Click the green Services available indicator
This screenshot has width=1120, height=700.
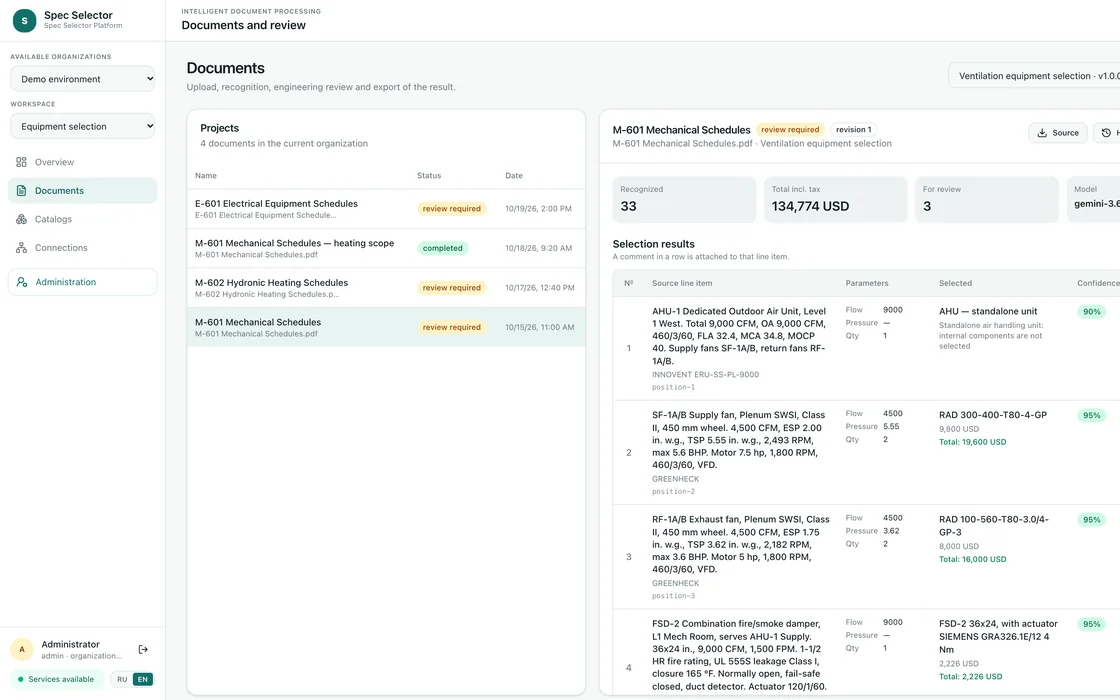tap(56, 679)
